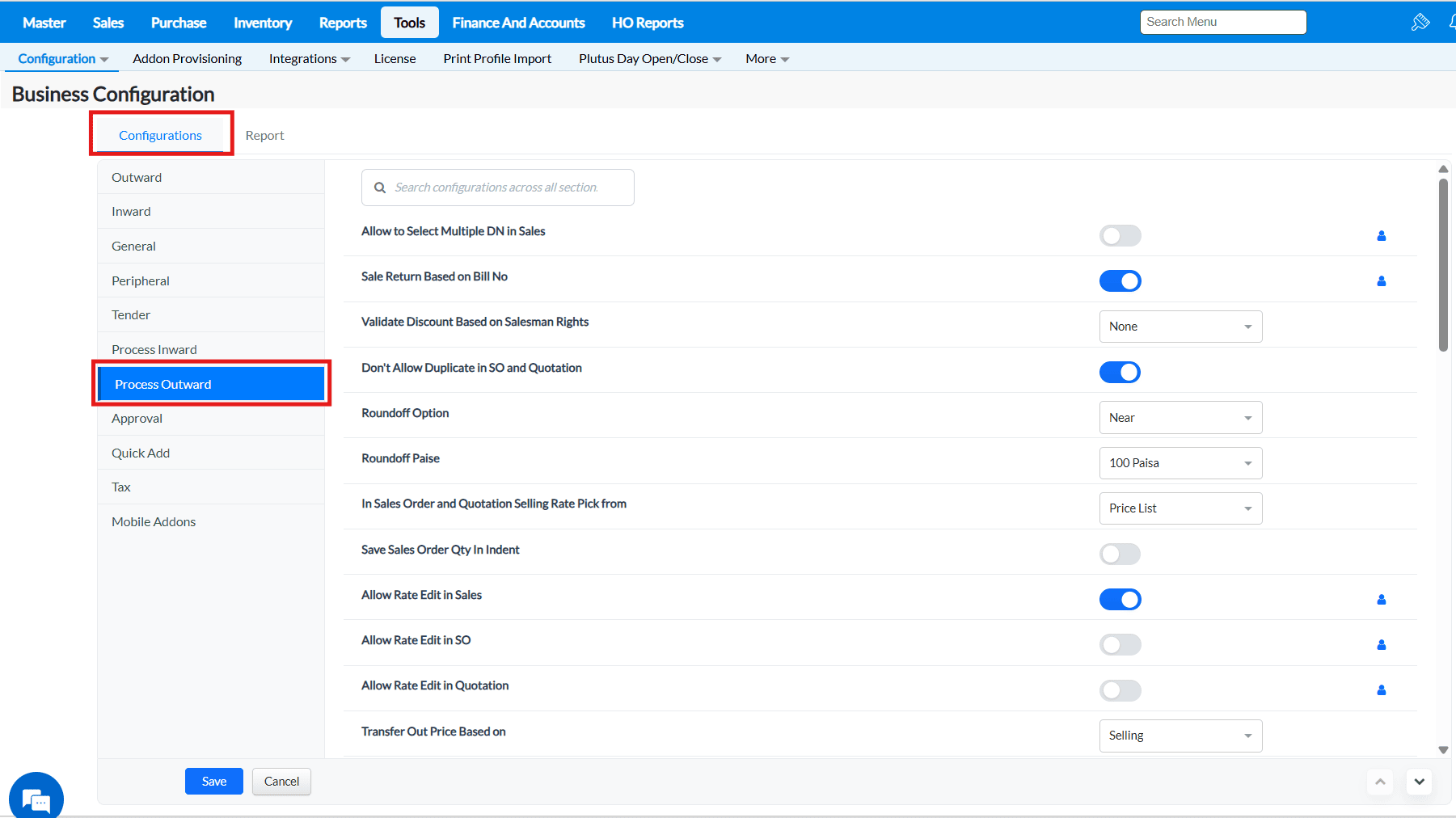Screen dimensions: 1456x818
Task: Toggle Don't Allow Duplicate in SO and Quotation
Action: 1120,373
